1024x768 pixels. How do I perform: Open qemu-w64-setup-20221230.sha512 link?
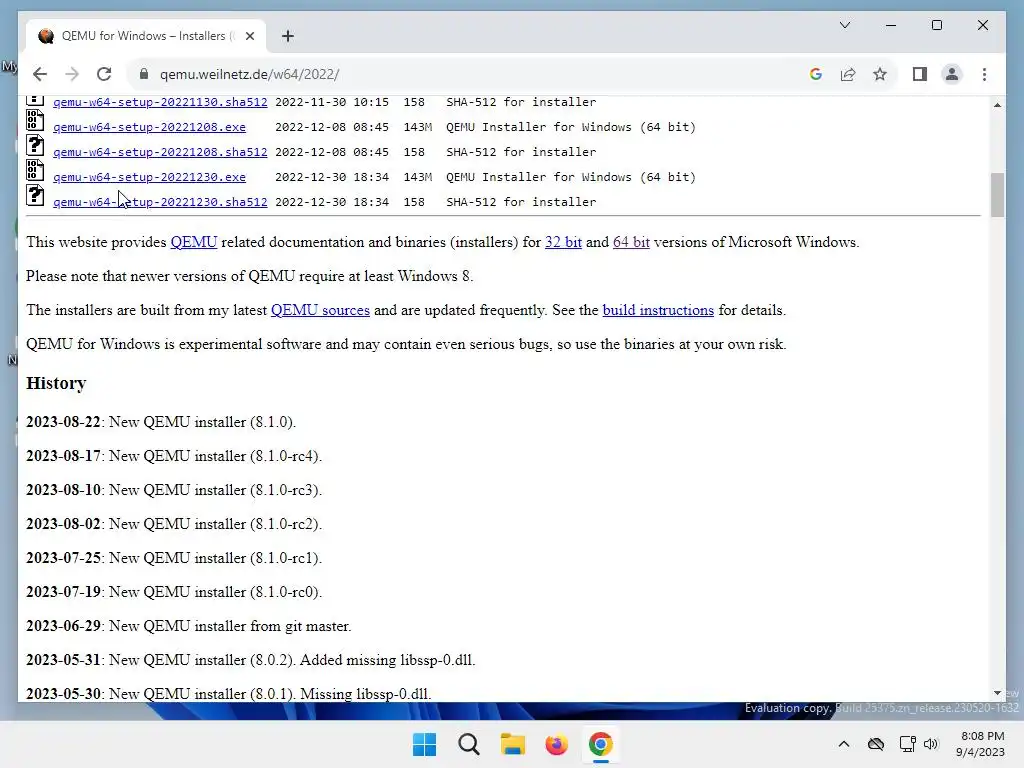coord(160,202)
